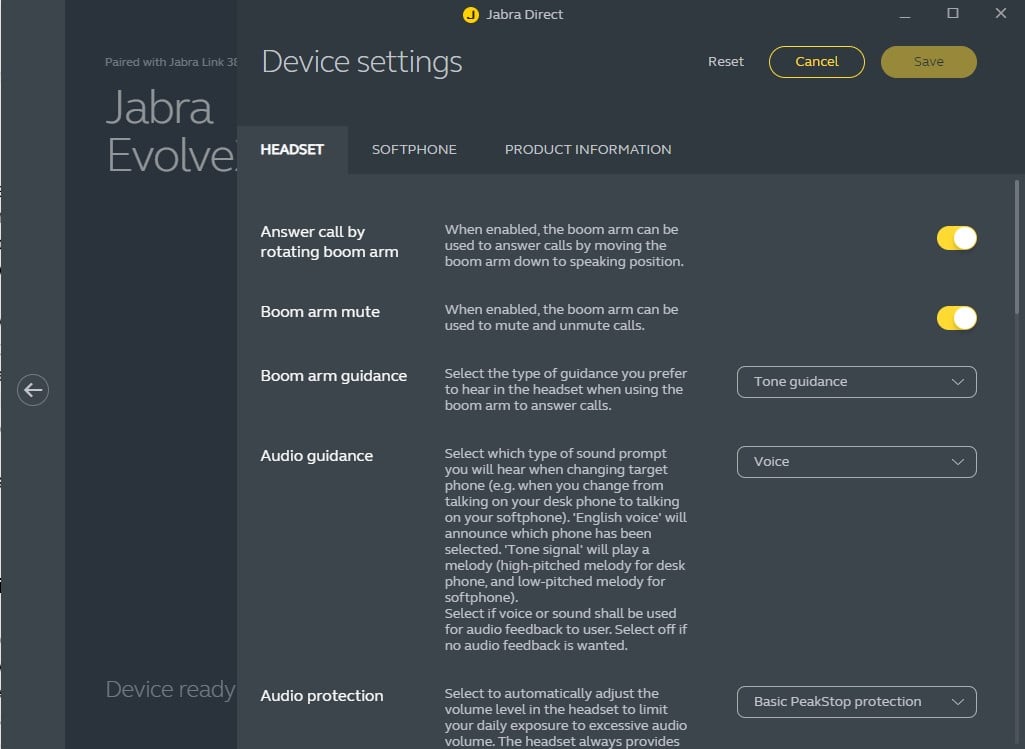Disable answer call by rotating boom arm
The width and height of the screenshot is (1025, 749).
coord(956,239)
